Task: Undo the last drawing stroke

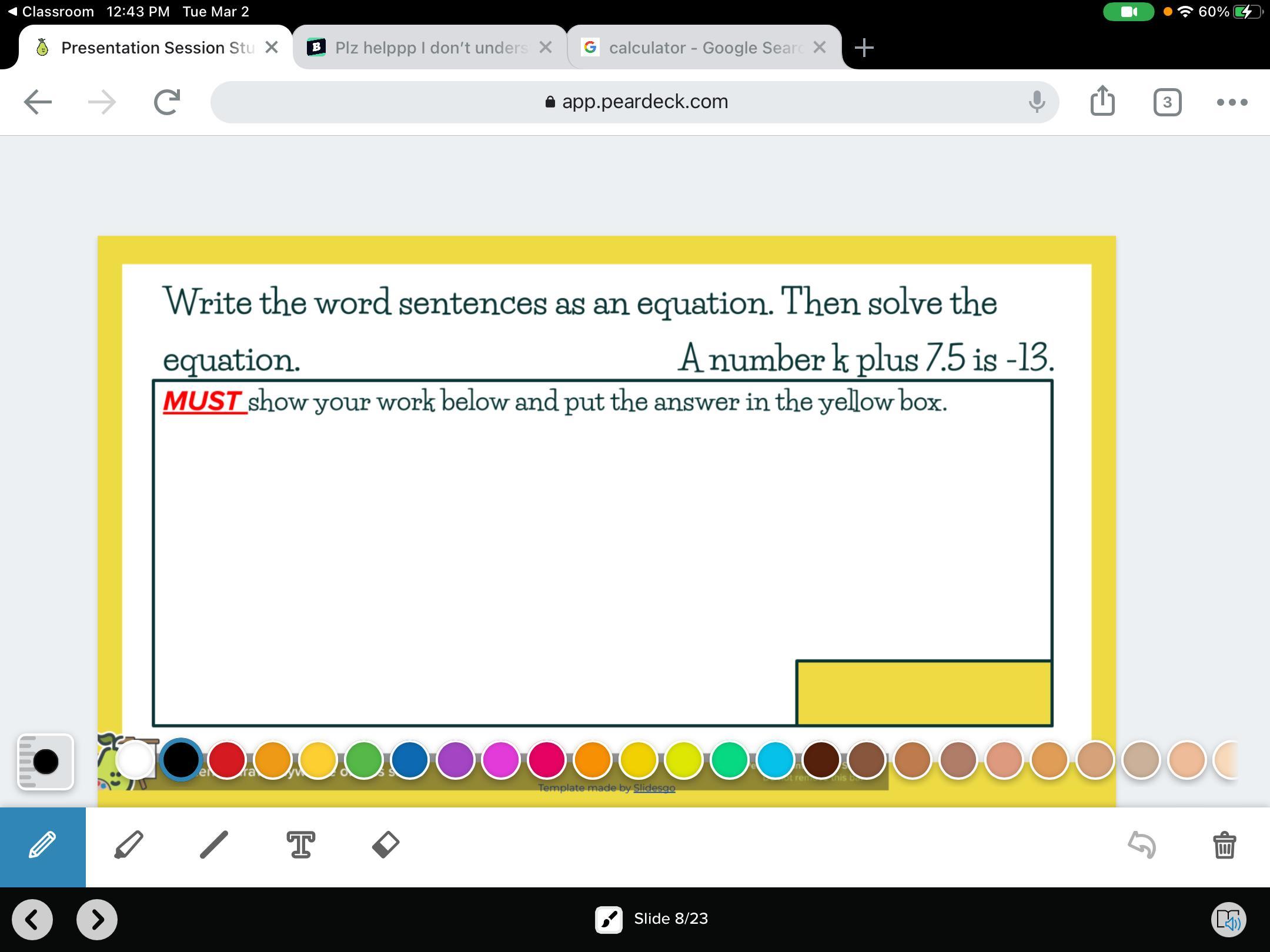Action: [1142, 845]
